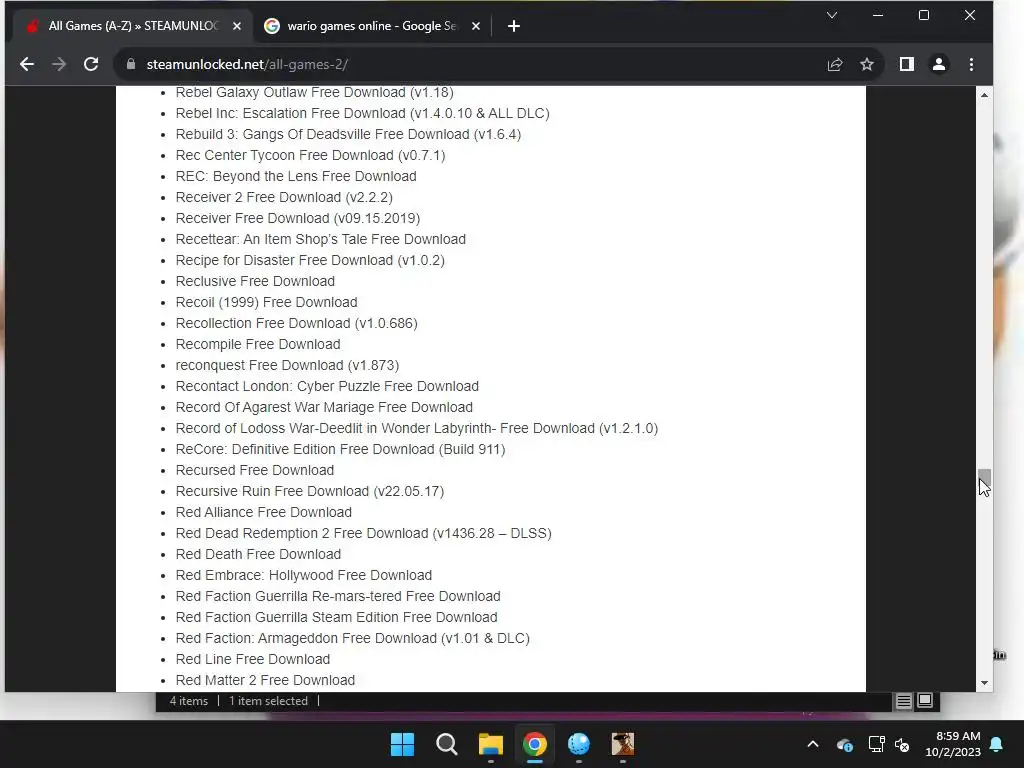Open Red Dead Redemption 2 Free Download link
This screenshot has height=768, width=1024.
point(364,533)
